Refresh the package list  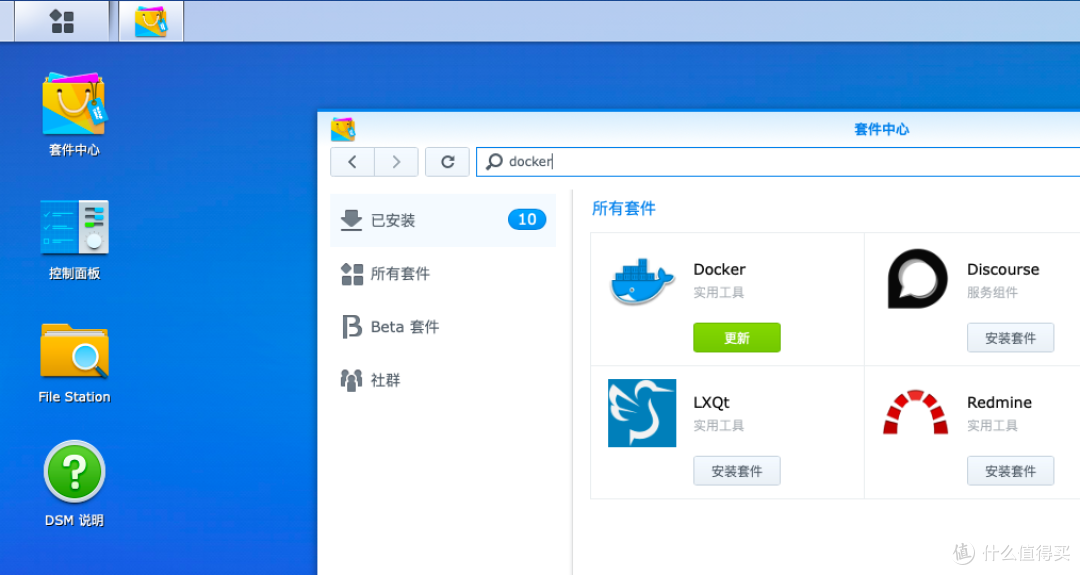[x=448, y=162]
